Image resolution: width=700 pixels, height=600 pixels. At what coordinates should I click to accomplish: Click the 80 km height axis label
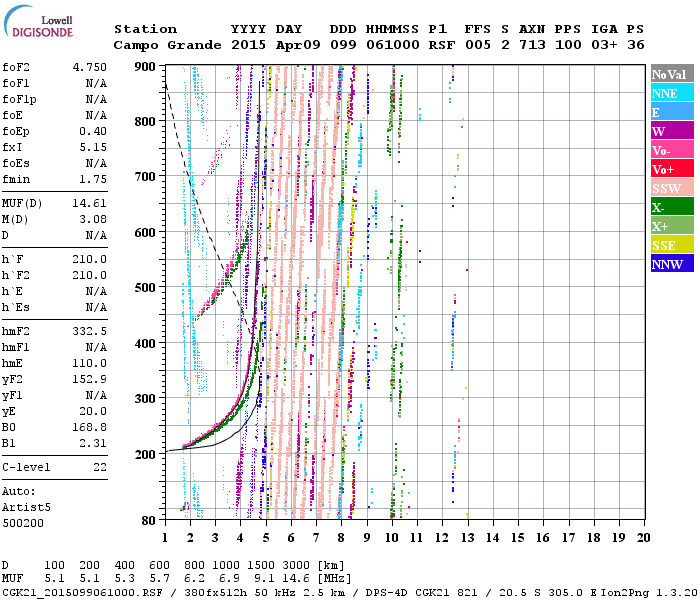[x=149, y=521]
